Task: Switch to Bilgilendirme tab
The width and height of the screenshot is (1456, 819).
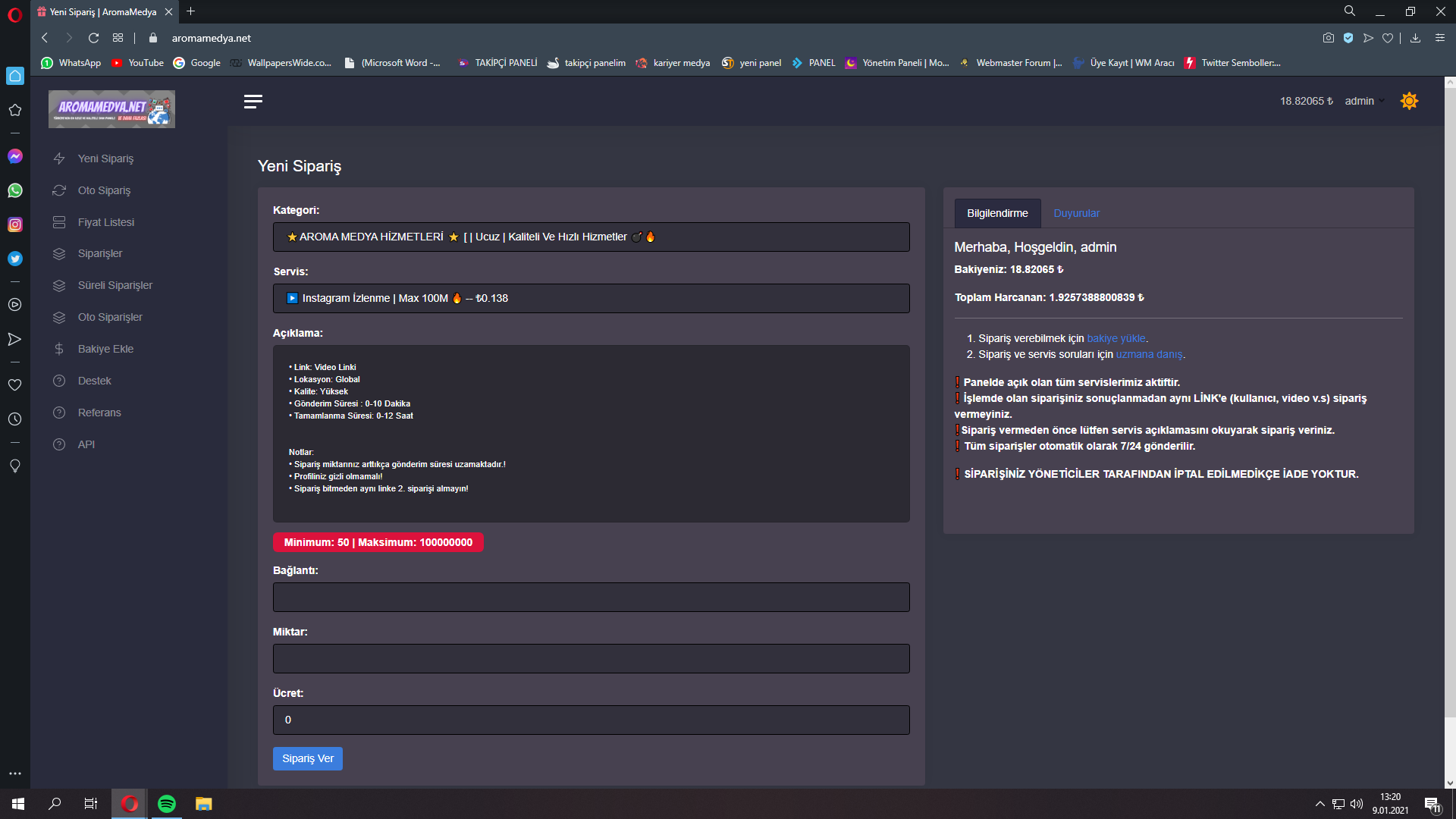Action: coord(997,213)
